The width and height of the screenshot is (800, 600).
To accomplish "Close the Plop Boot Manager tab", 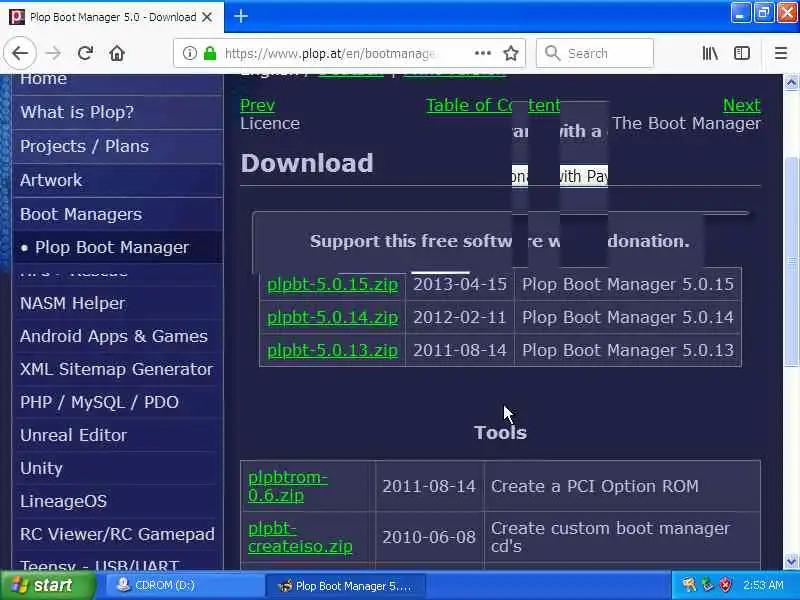I will coord(207,17).
